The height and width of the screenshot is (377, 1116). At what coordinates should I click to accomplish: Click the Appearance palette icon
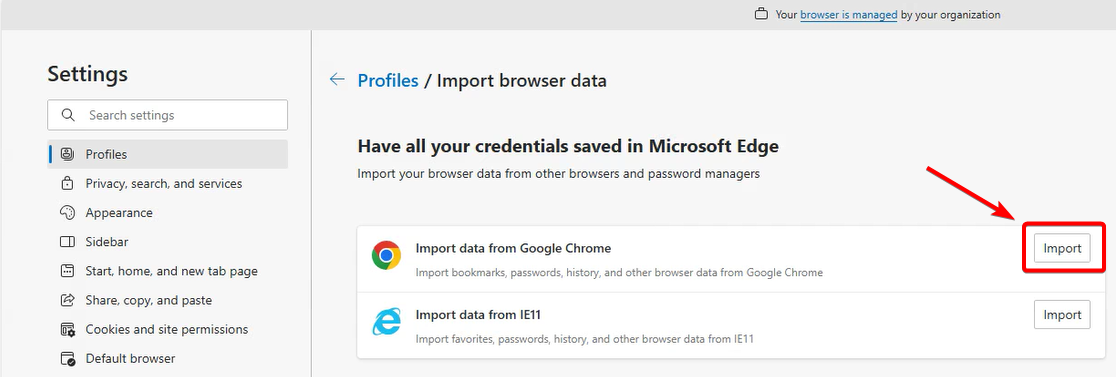coord(68,213)
